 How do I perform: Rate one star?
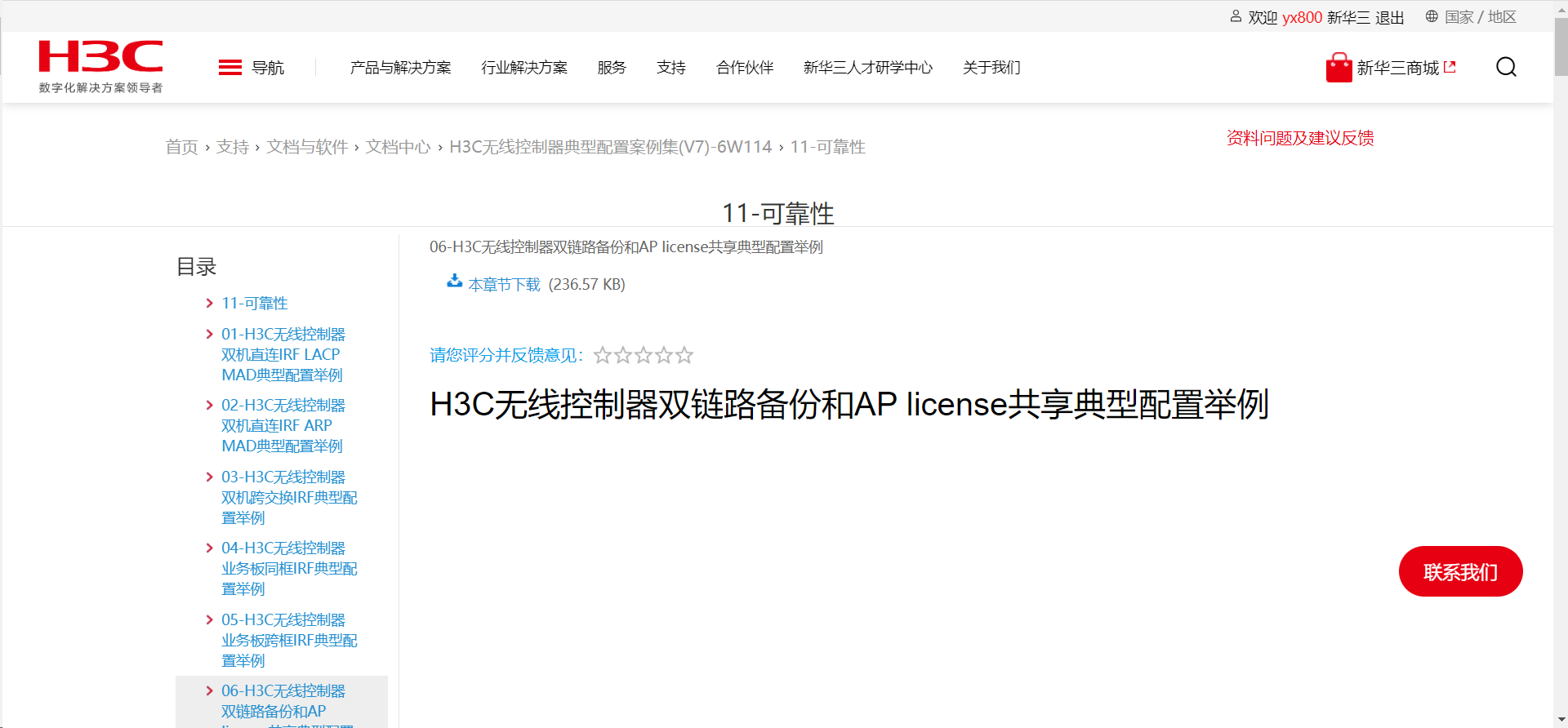pos(603,355)
